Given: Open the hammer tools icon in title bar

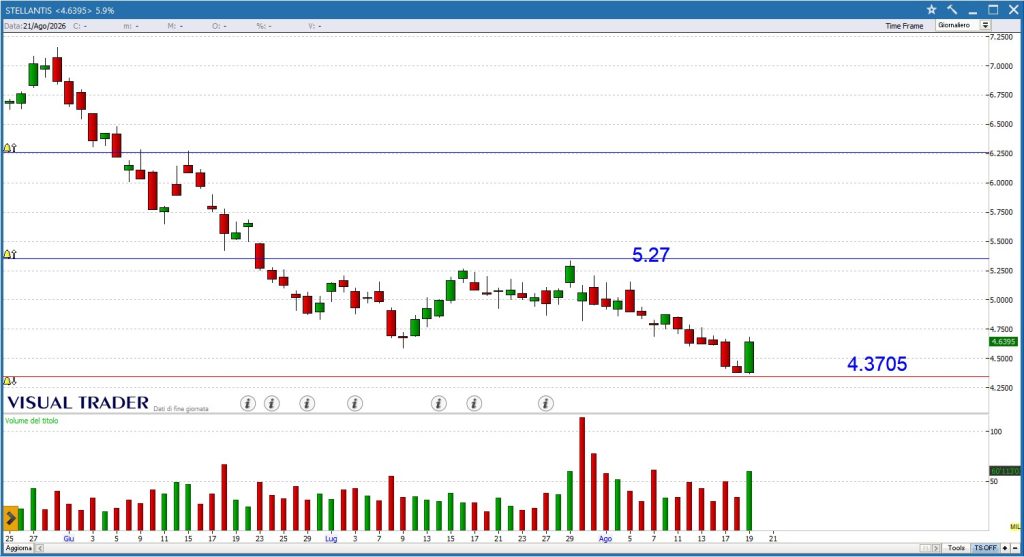Looking at the screenshot, I should 952,10.
